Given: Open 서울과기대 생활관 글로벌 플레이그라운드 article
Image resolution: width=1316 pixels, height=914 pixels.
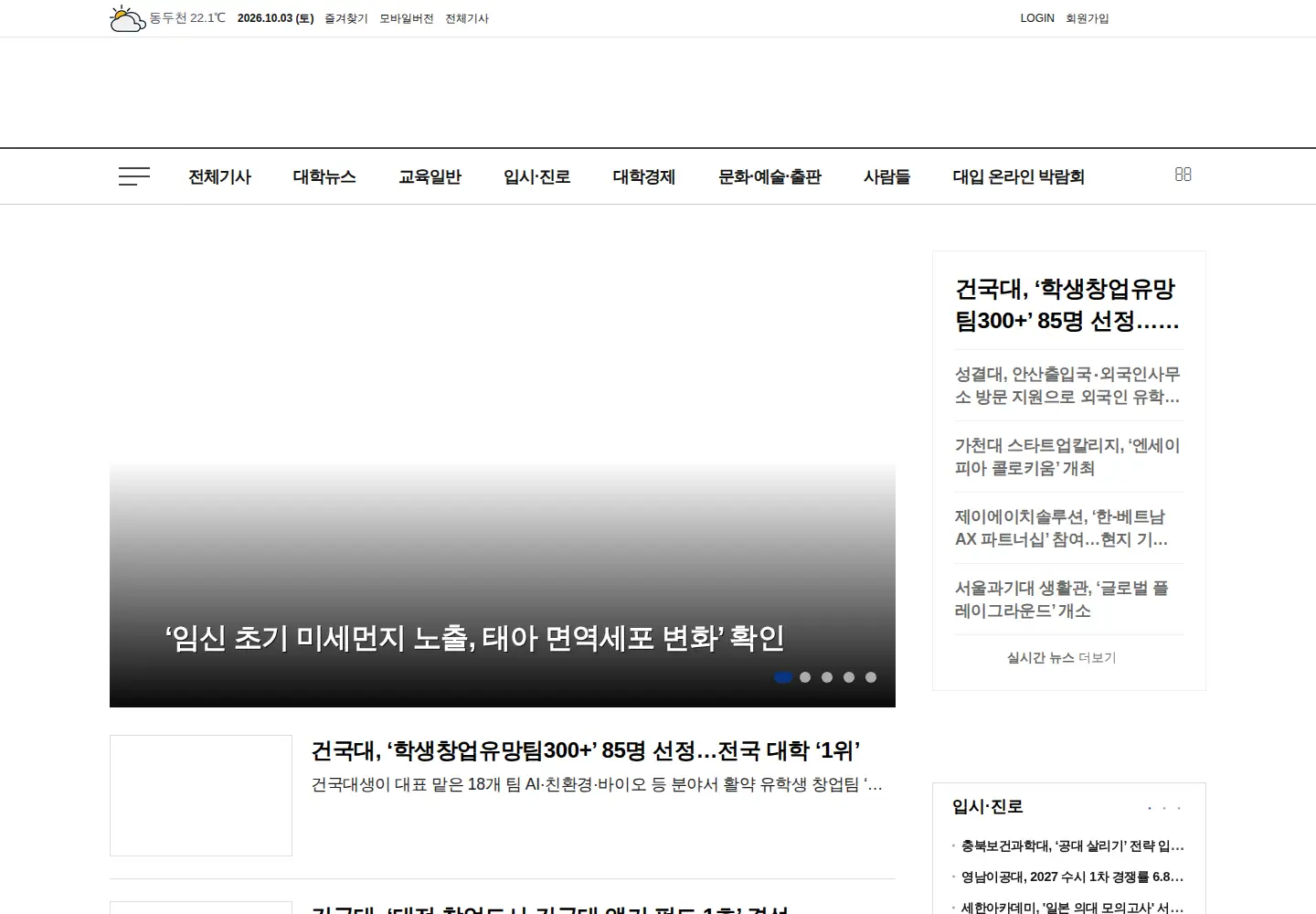Looking at the screenshot, I should (x=1062, y=599).
